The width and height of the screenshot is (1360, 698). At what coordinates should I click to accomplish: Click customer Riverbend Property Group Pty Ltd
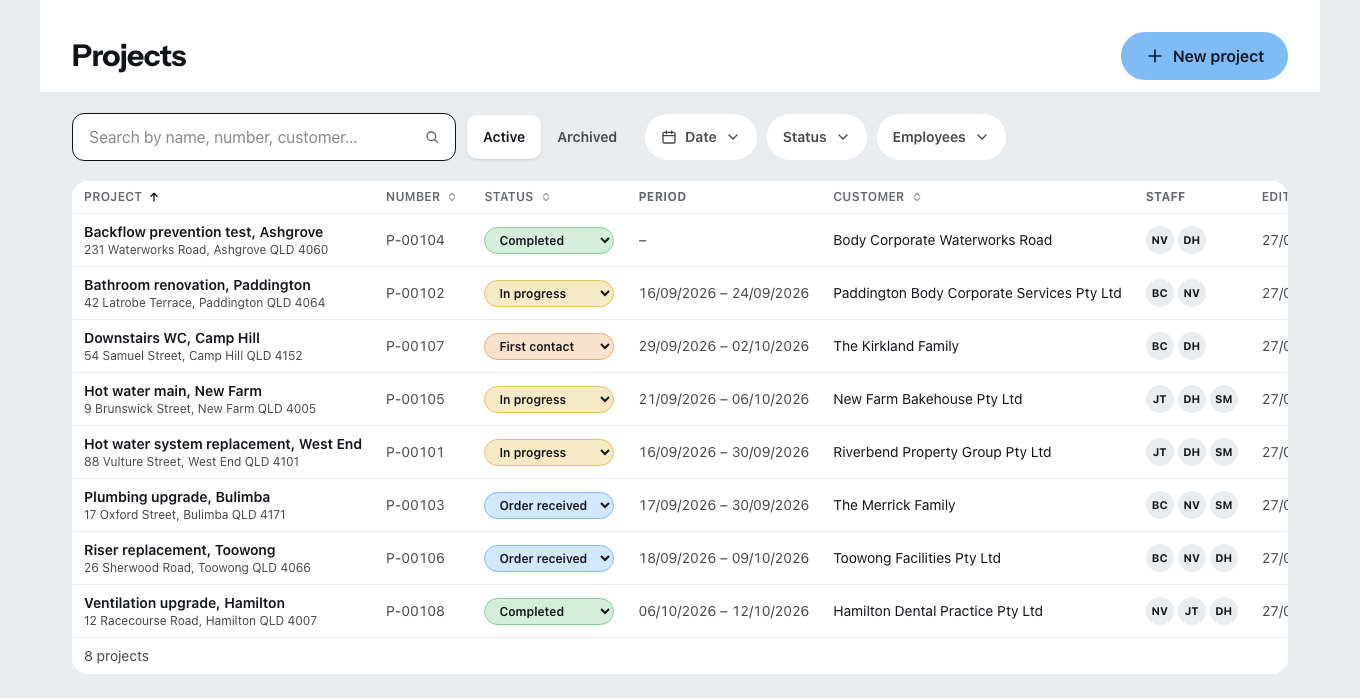pos(942,452)
